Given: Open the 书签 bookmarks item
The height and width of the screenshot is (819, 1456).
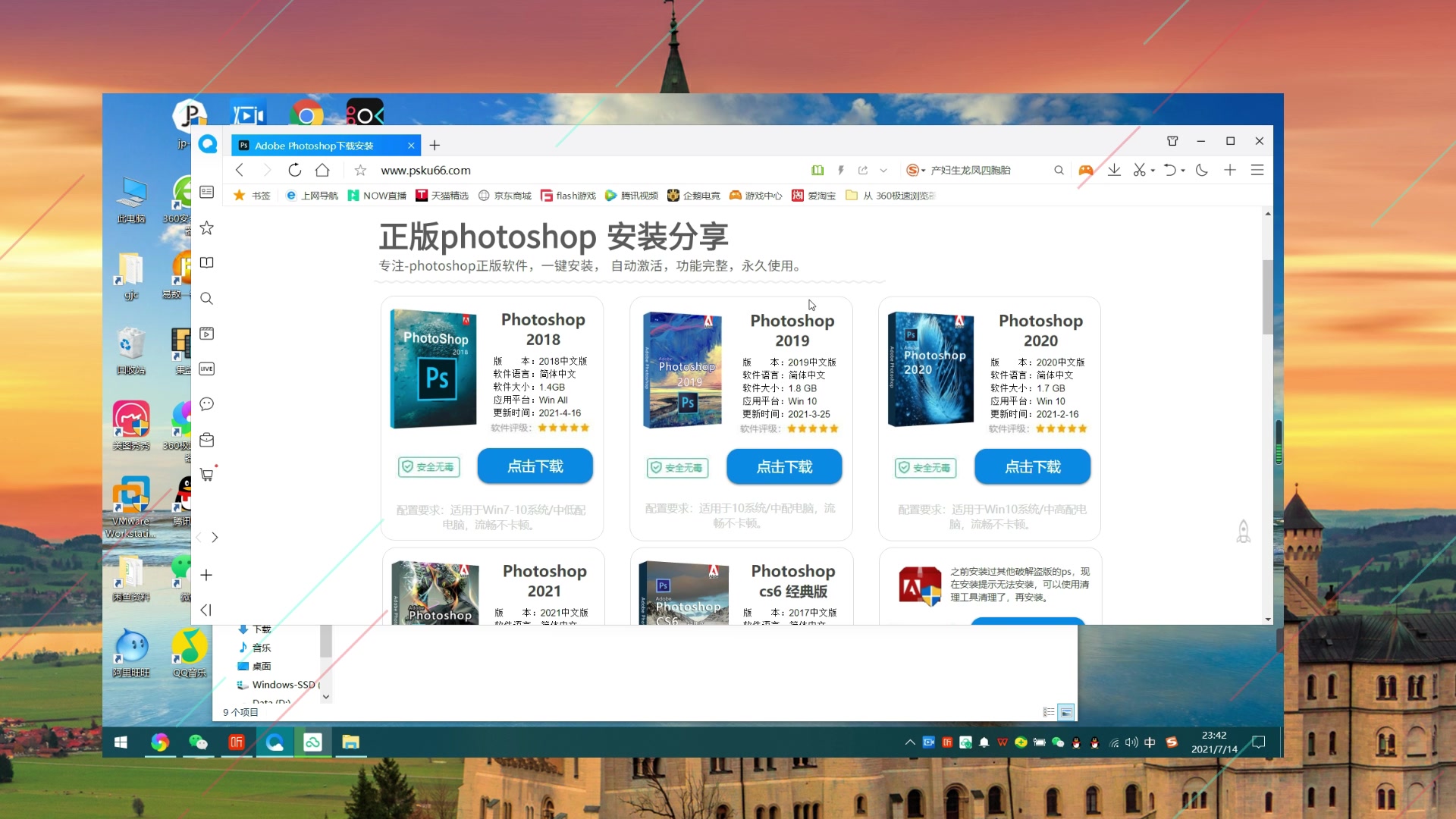Looking at the screenshot, I should point(253,196).
